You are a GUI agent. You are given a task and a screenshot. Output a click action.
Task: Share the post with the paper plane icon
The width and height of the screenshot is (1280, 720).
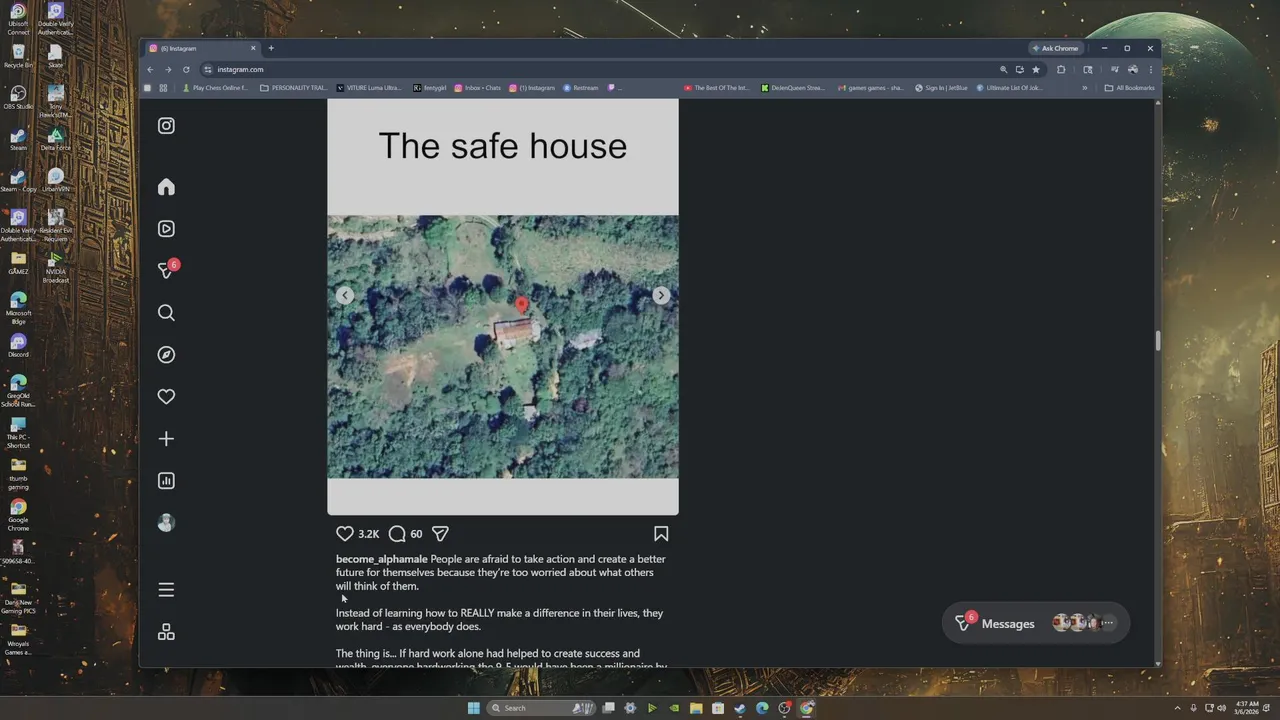pos(440,534)
